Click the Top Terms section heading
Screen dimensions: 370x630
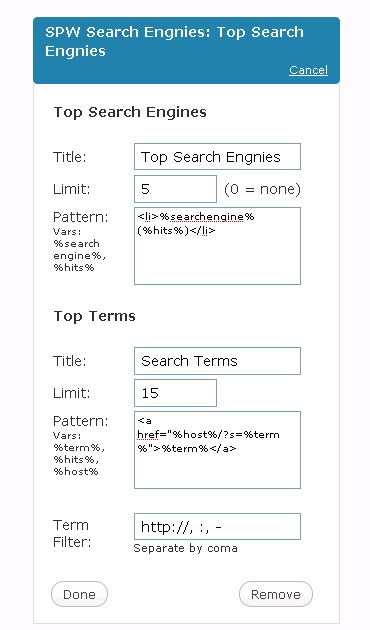point(95,316)
